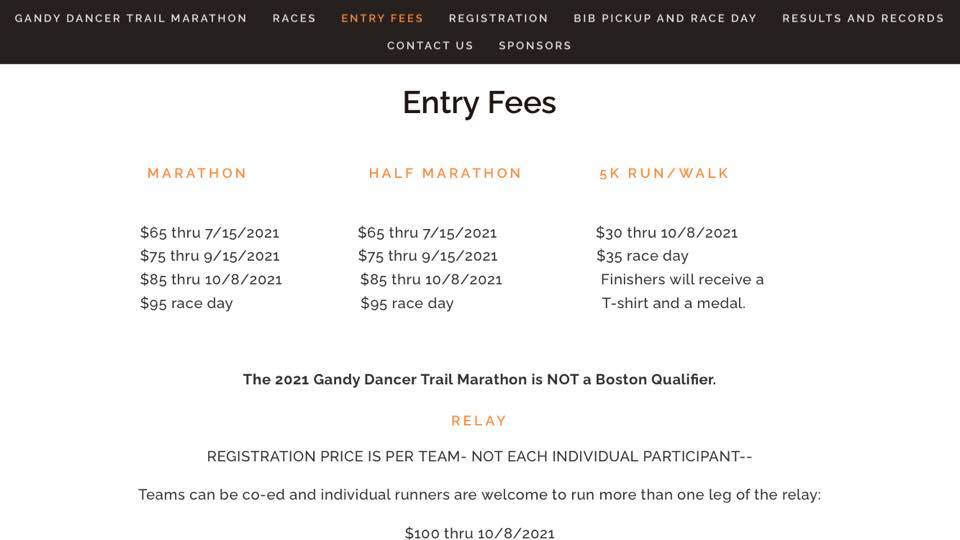960x540 pixels.
Task: Click the orange Relay section heading
Action: click(x=479, y=421)
